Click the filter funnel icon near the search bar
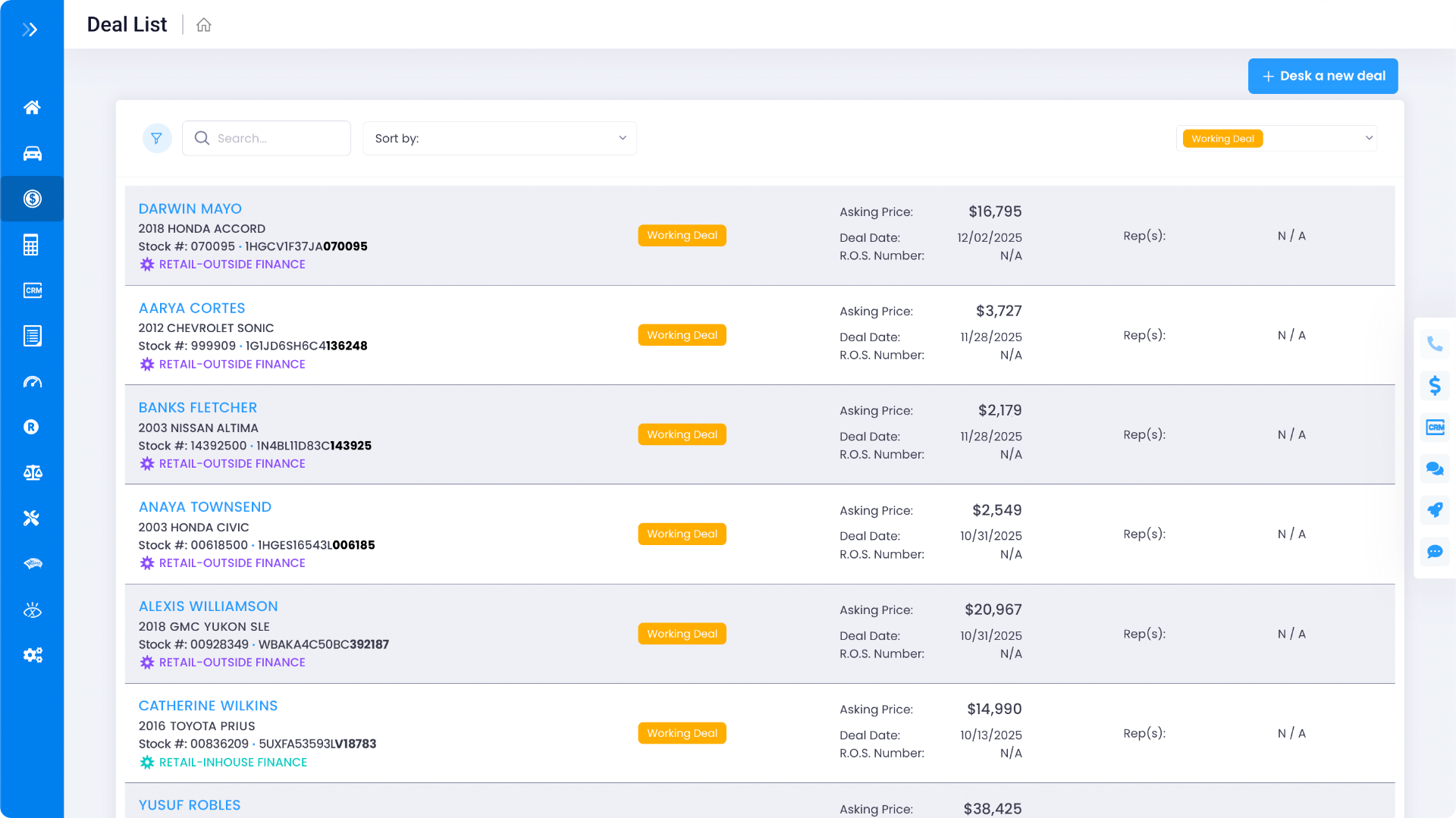Viewport: 1456px width, 818px height. pyautogui.click(x=157, y=138)
